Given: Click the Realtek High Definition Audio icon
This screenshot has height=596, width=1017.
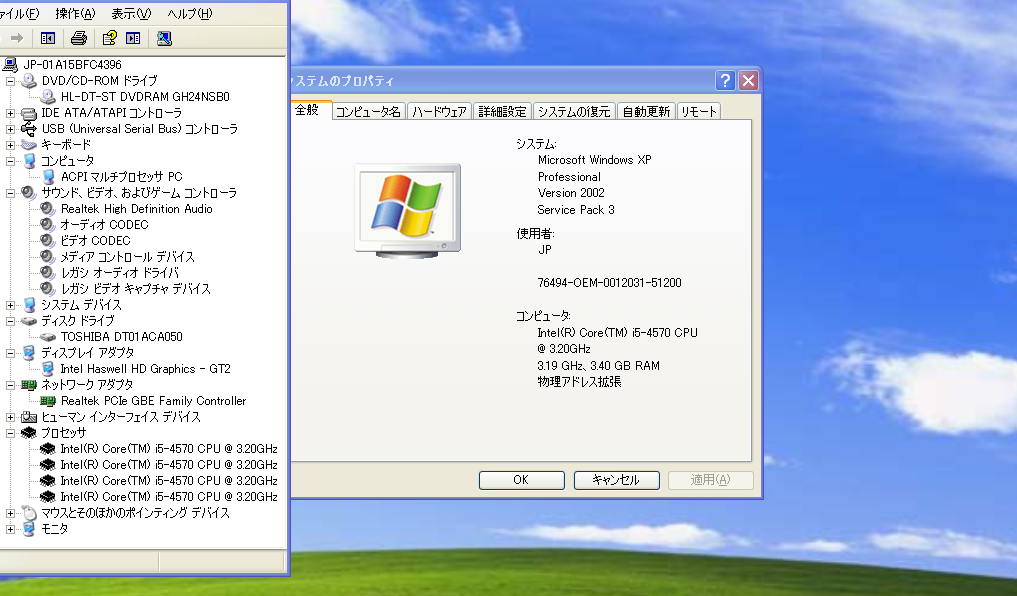Looking at the screenshot, I should [x=44, y=208].
